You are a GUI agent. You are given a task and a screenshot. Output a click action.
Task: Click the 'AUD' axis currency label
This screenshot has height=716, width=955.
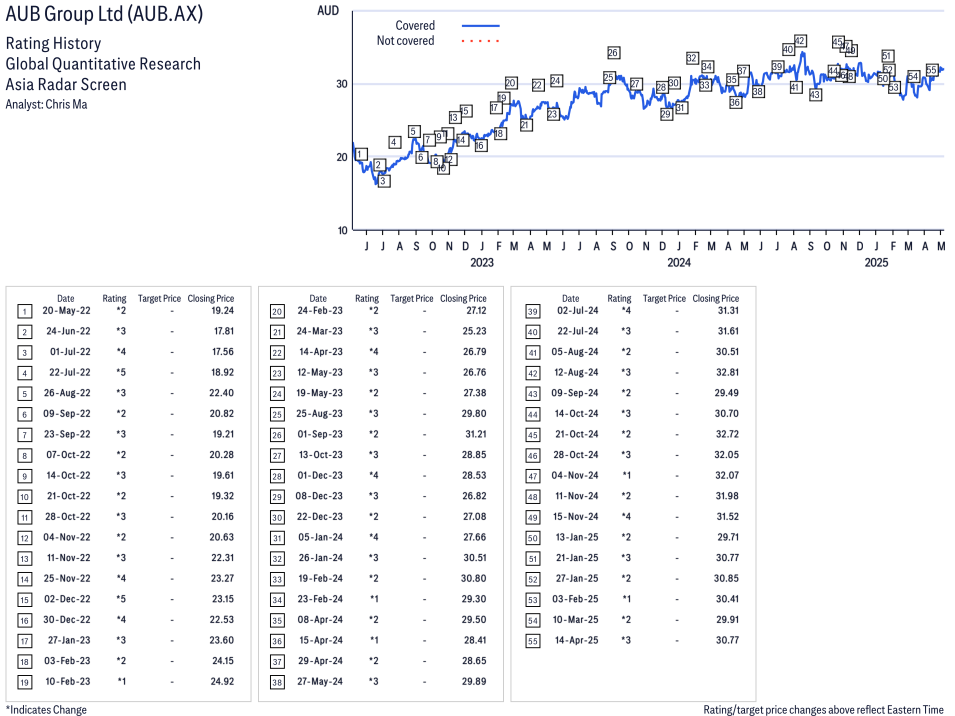[328, 11]
